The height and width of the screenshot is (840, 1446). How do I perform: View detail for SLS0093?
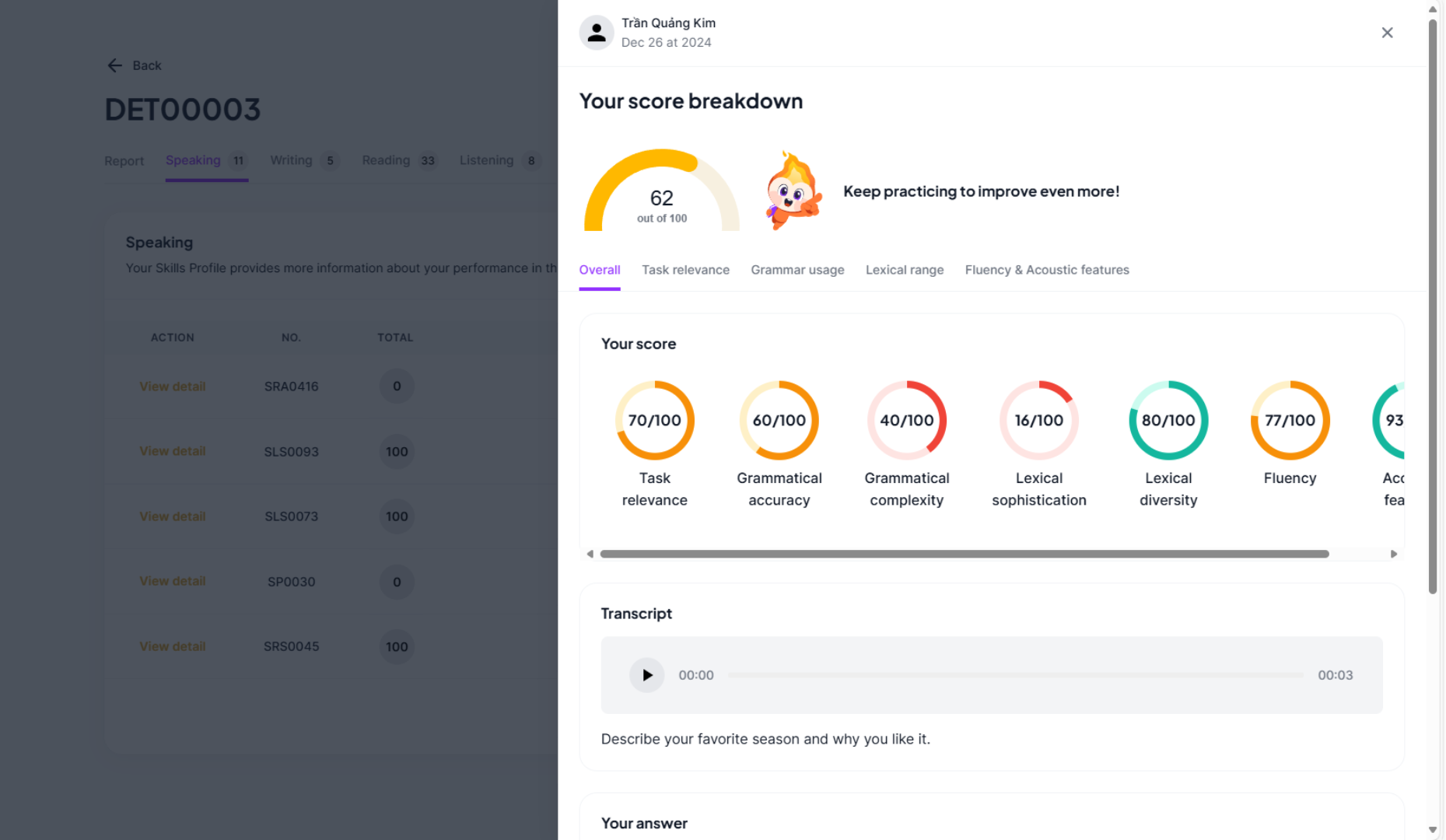173,451
